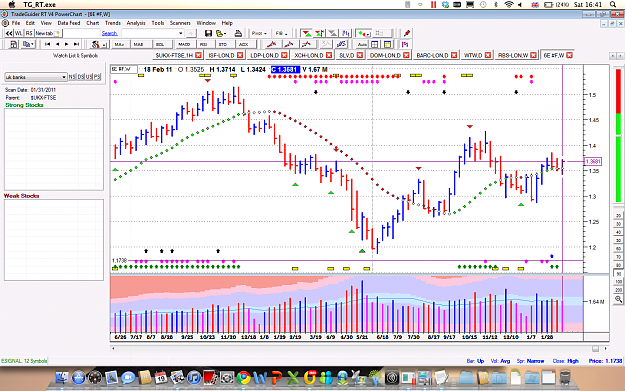Click the printer icon
The width and height of the screenshot is (625, 391).
(x=238, y=33)
